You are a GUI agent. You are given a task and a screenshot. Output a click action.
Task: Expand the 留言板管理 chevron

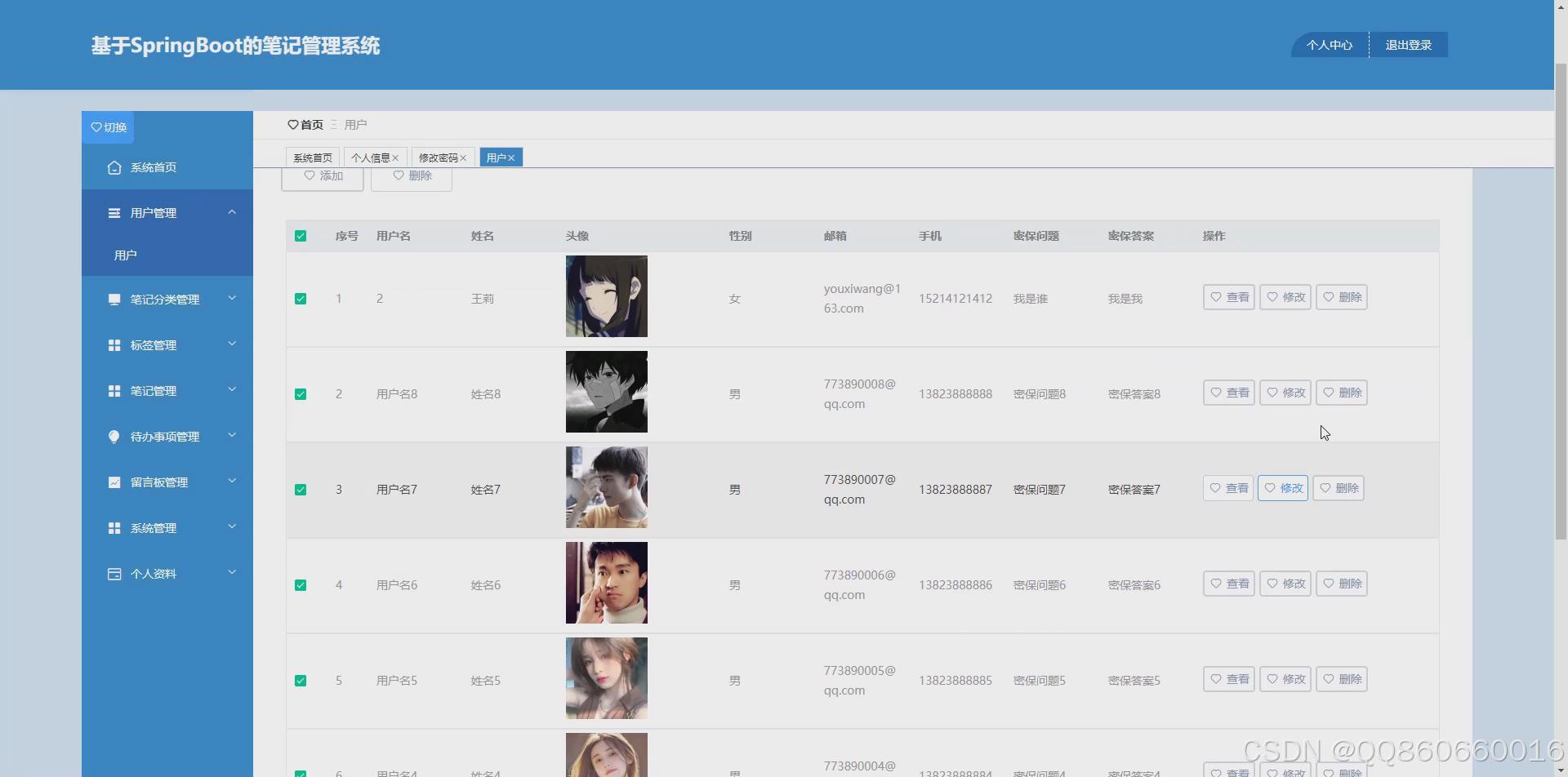[232, 482]
